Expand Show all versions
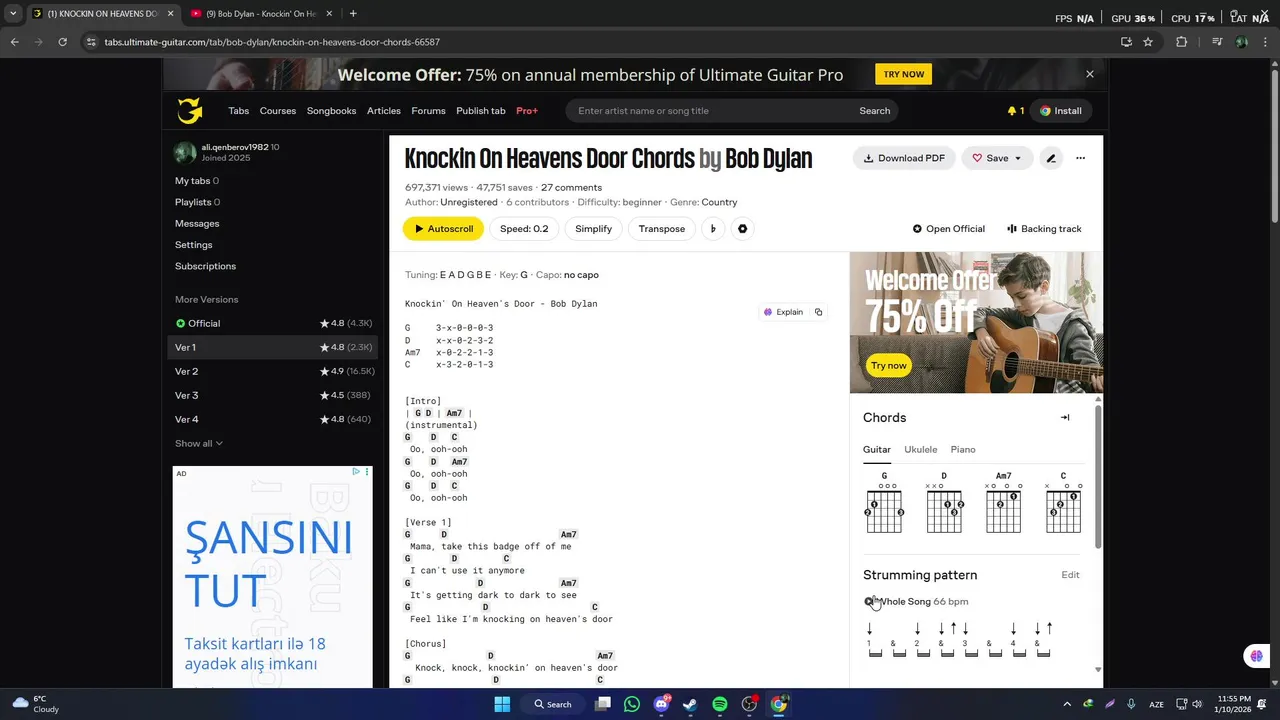Screen dimensions: 1280x720 199,443
